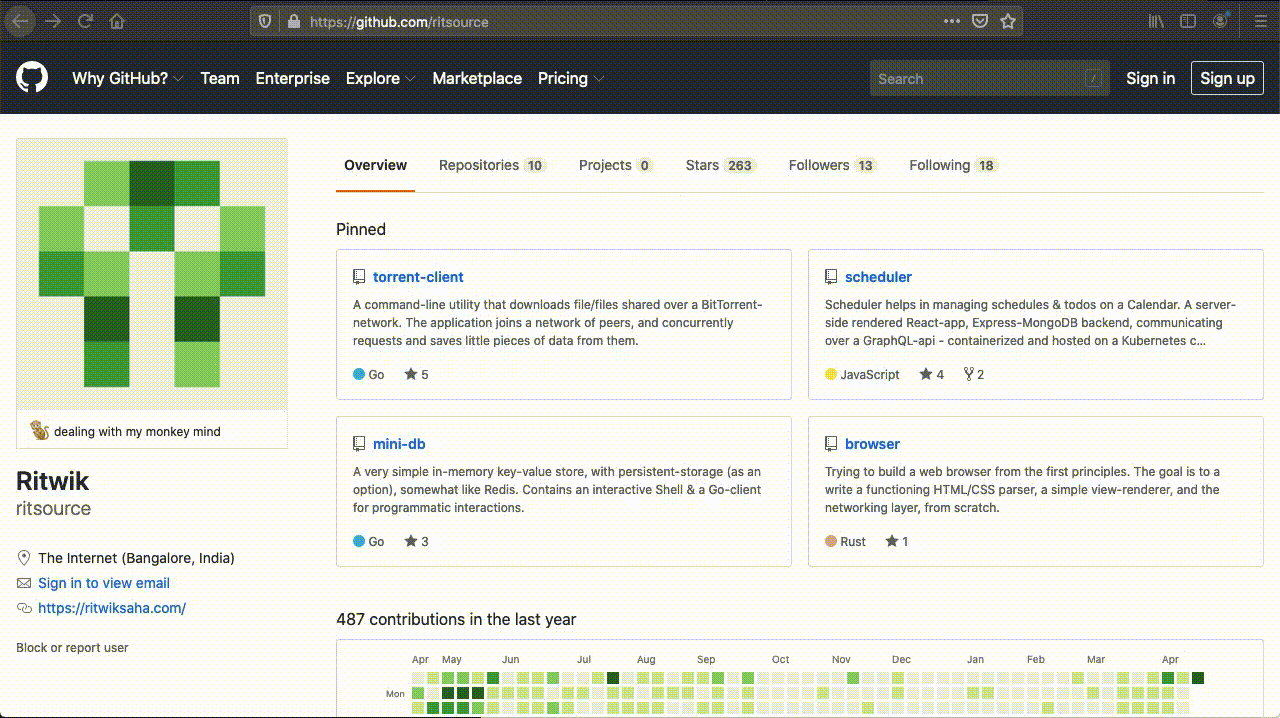Click the 'ritsource' username text
The height and width of the screenshot is (718, 1280).
(x=53, y=508)
